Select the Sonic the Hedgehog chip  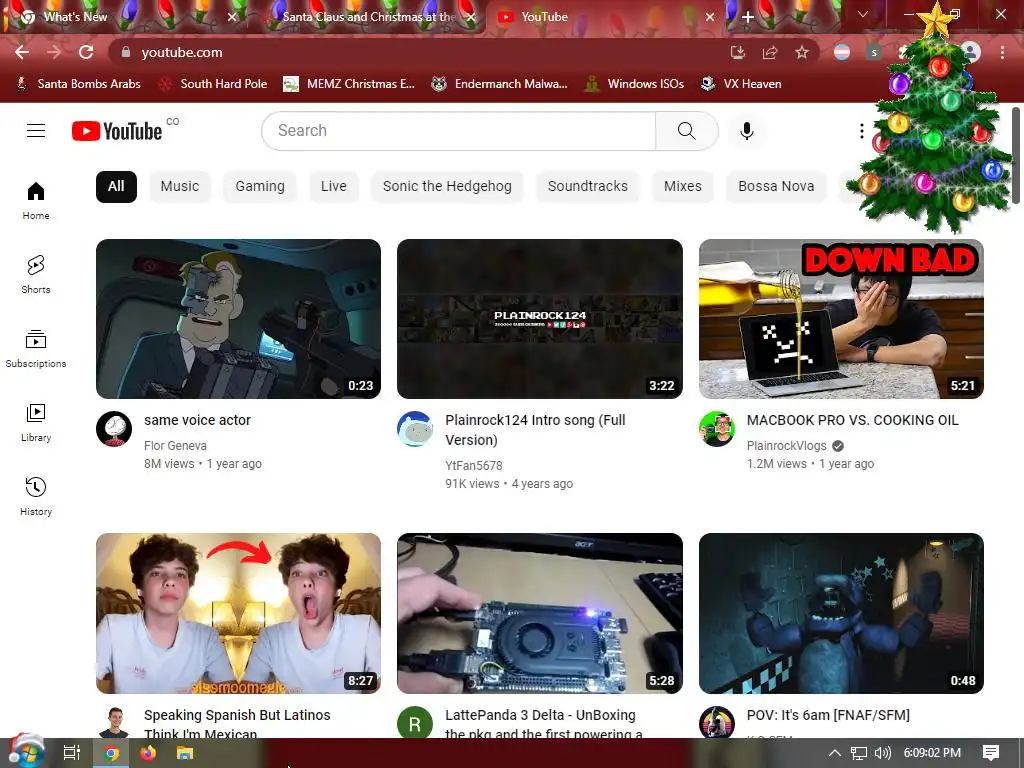coord(447,187)
